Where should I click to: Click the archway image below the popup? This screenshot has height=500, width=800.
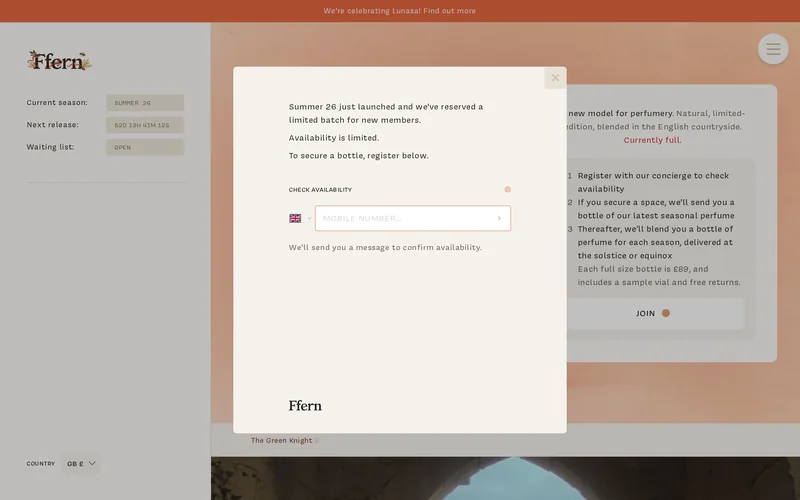pyautogui.click(x=506, y=479)
